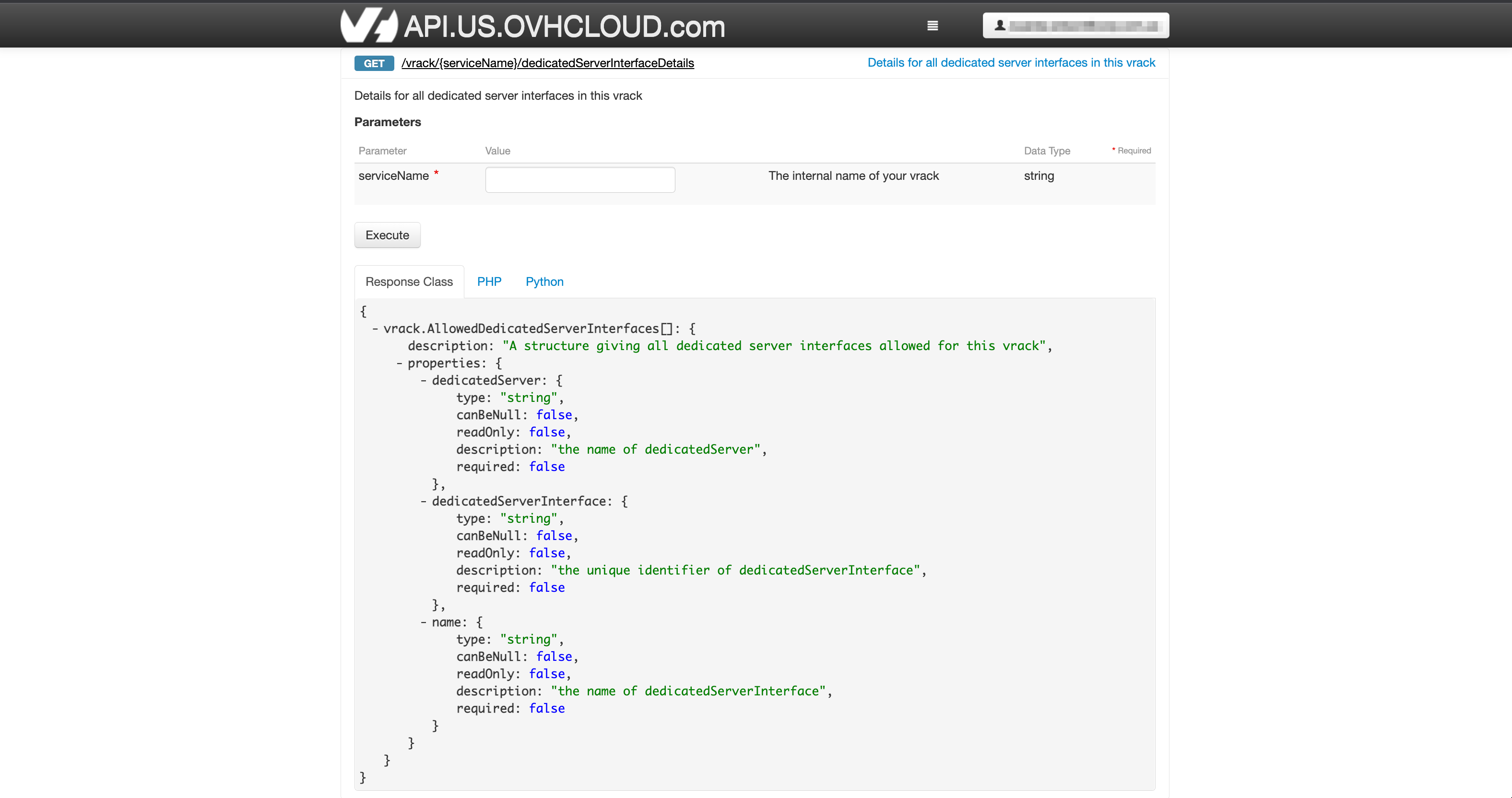Click the serviceName parameter label
The width and height of the screenshot is (1512, 798).
click(394, 176)
